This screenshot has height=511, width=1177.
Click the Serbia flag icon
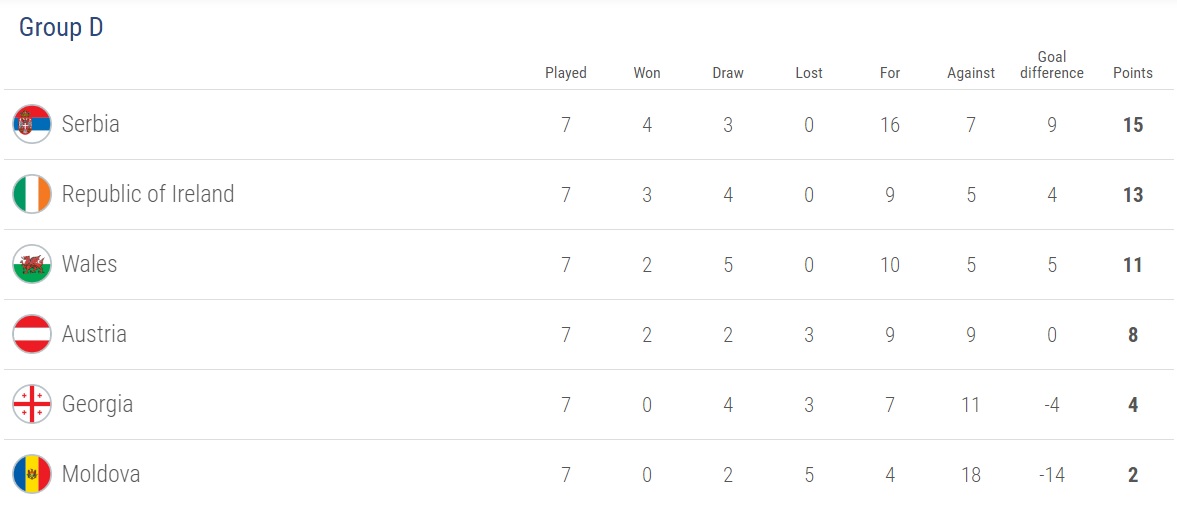click(x=32, y=124)
